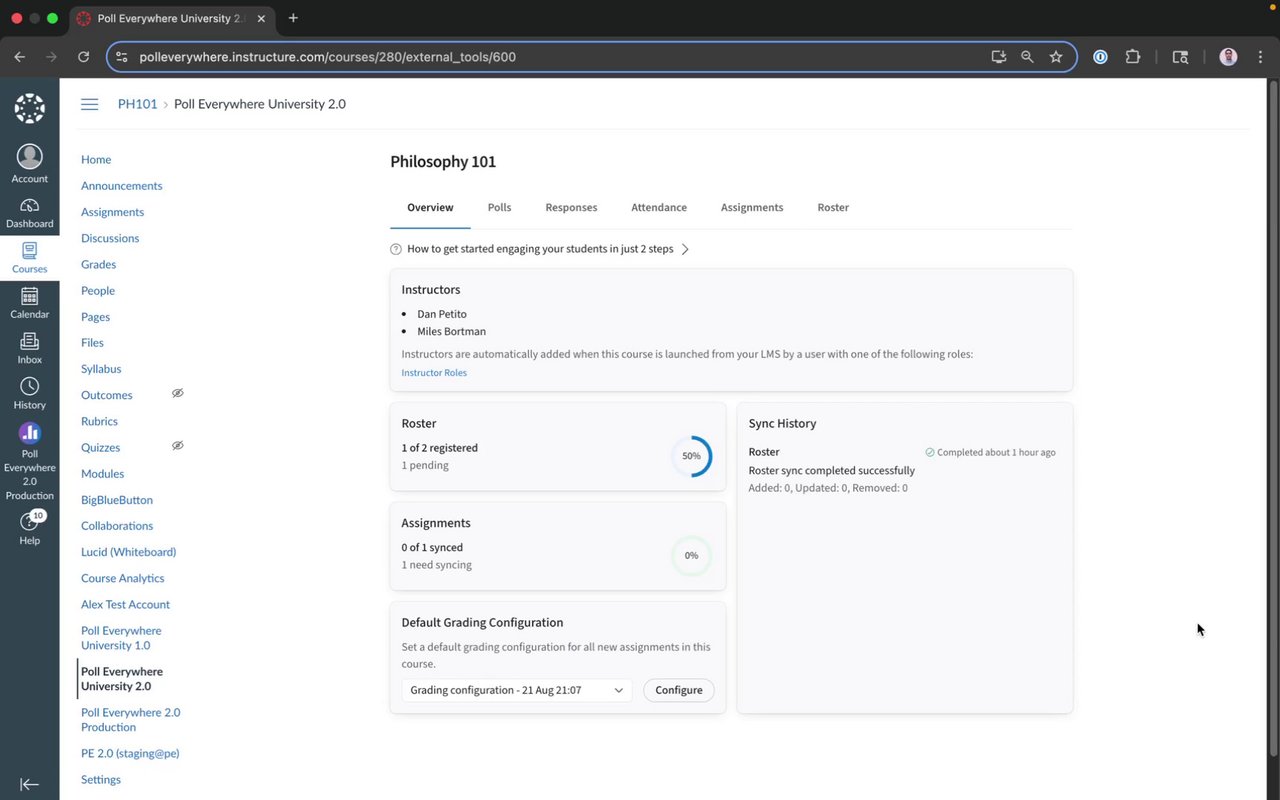This screenshot has height=800, width=1280.
Task: Click the Configure button
Action: 679,690
